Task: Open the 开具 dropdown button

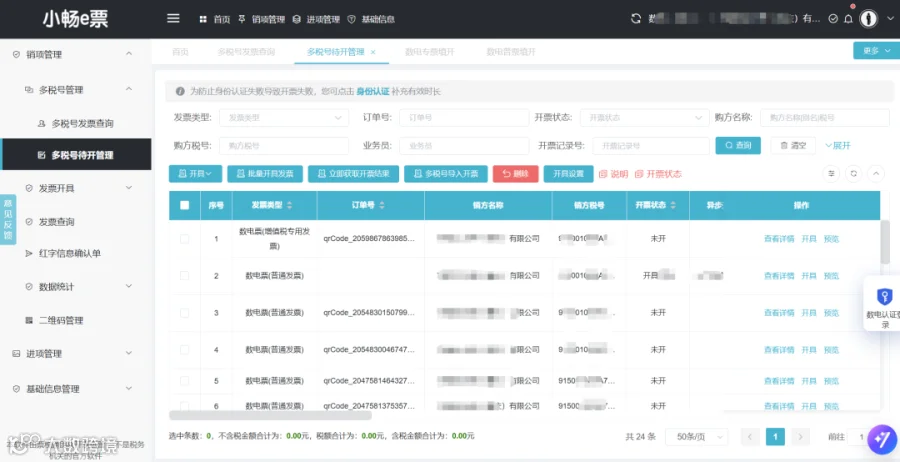Action: [195, 174]
